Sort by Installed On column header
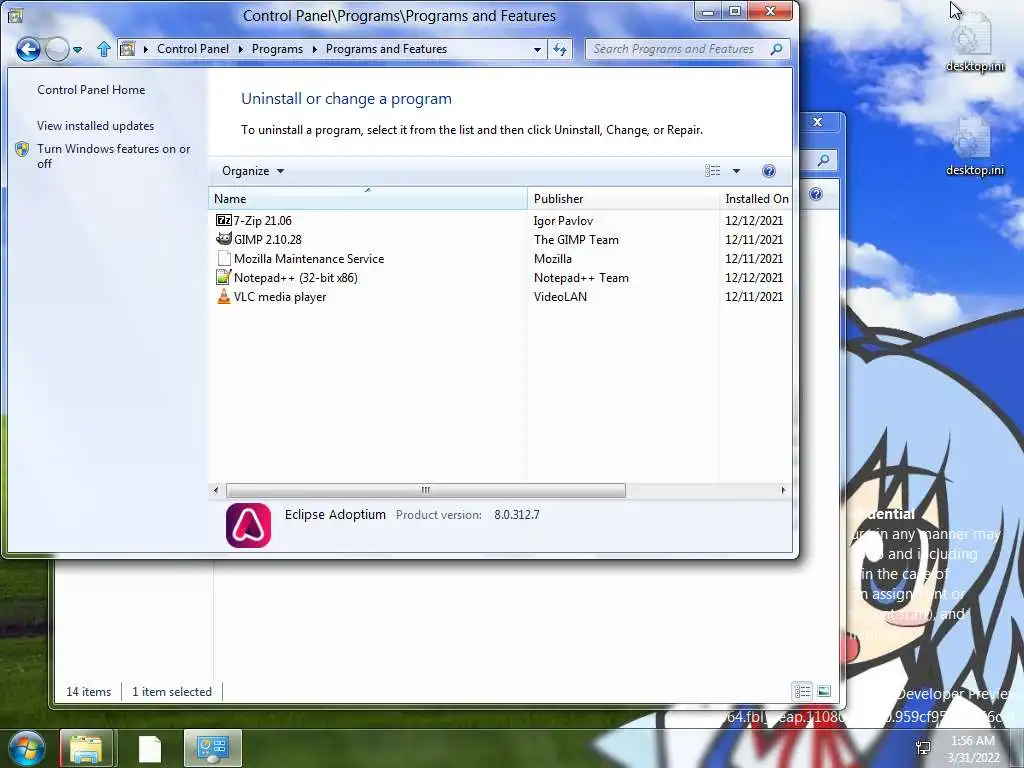 click(756, 199)
